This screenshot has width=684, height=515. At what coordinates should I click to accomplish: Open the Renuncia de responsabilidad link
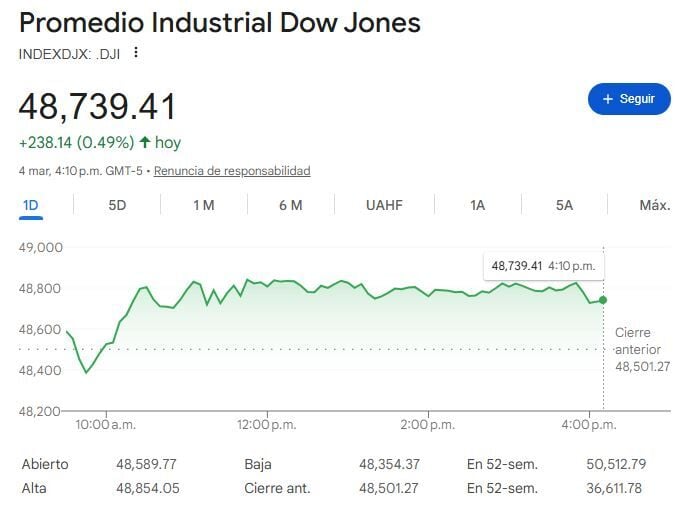click(x=232, y=171)
